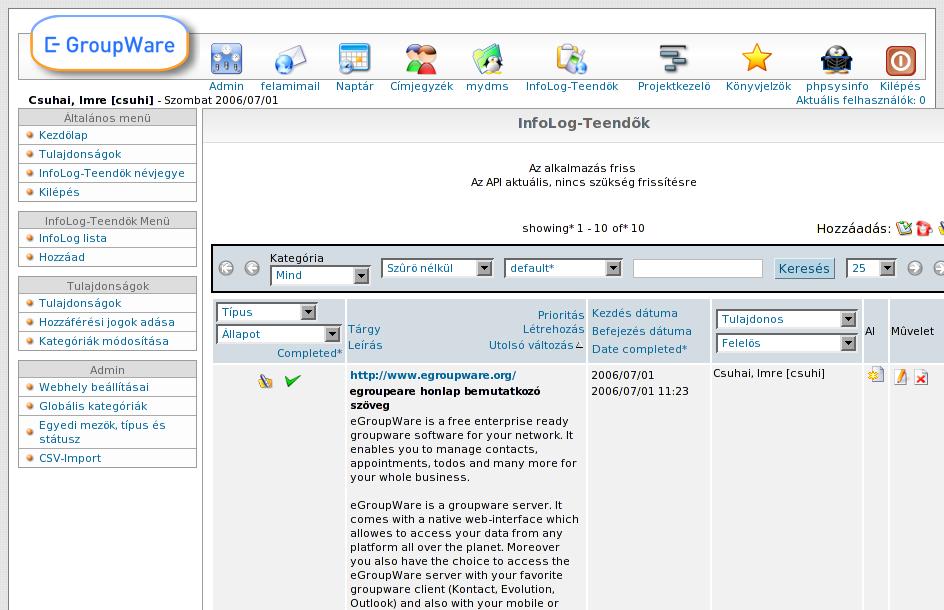This screenshot has height=610, width=944.
Task: Click 'Csuhai, Imre [csuhi]' owner cell
Action: [x=769, y=373]
